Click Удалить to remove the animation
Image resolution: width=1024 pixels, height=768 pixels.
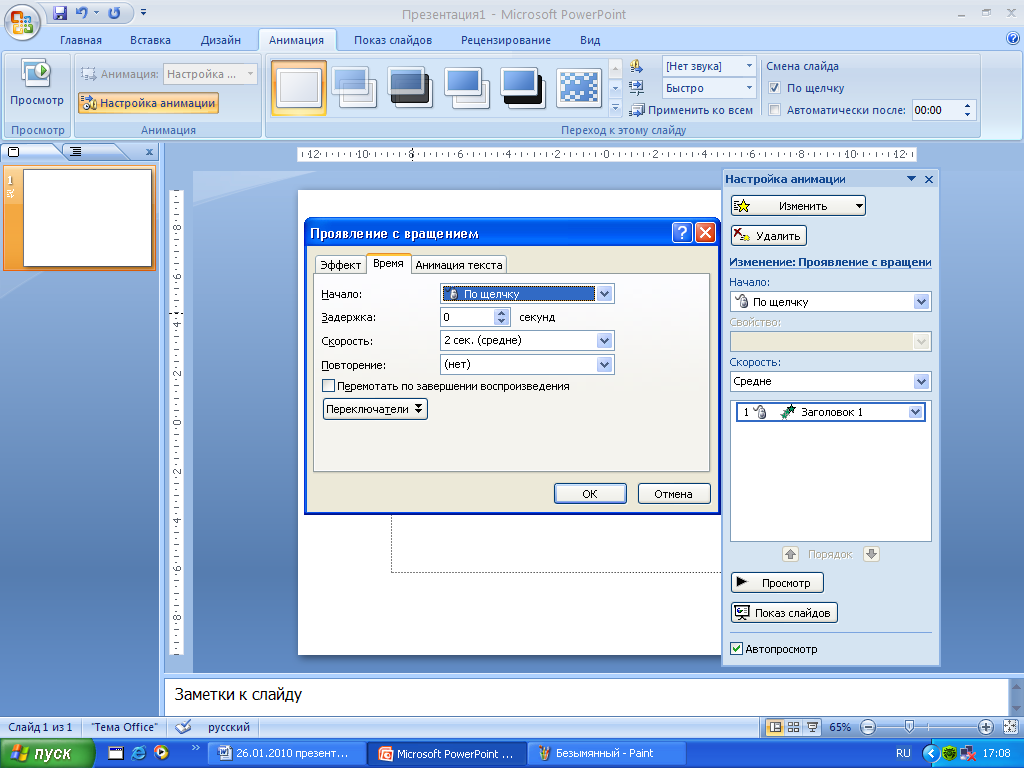click(x=769, y=236)
